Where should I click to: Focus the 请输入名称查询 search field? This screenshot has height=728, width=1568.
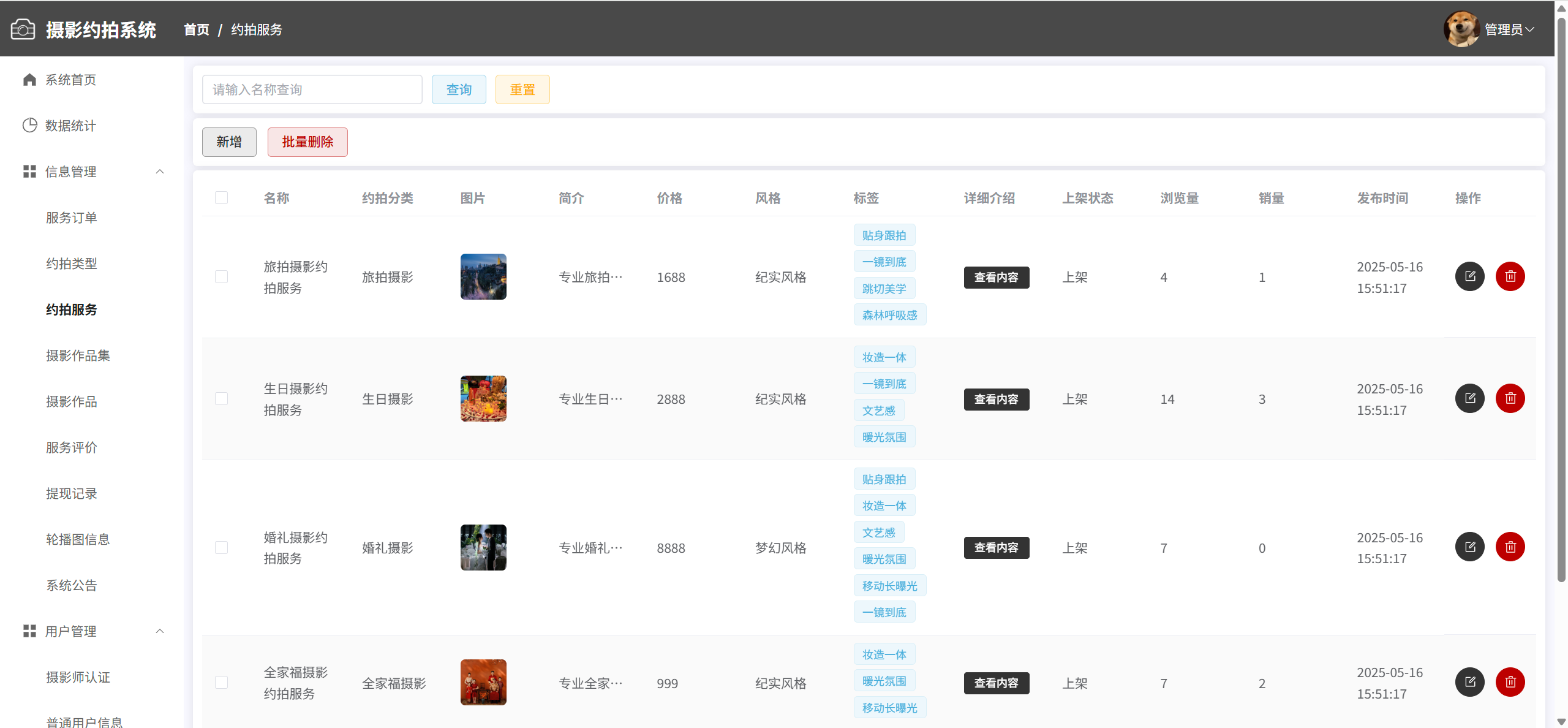[x=312, y=89]
